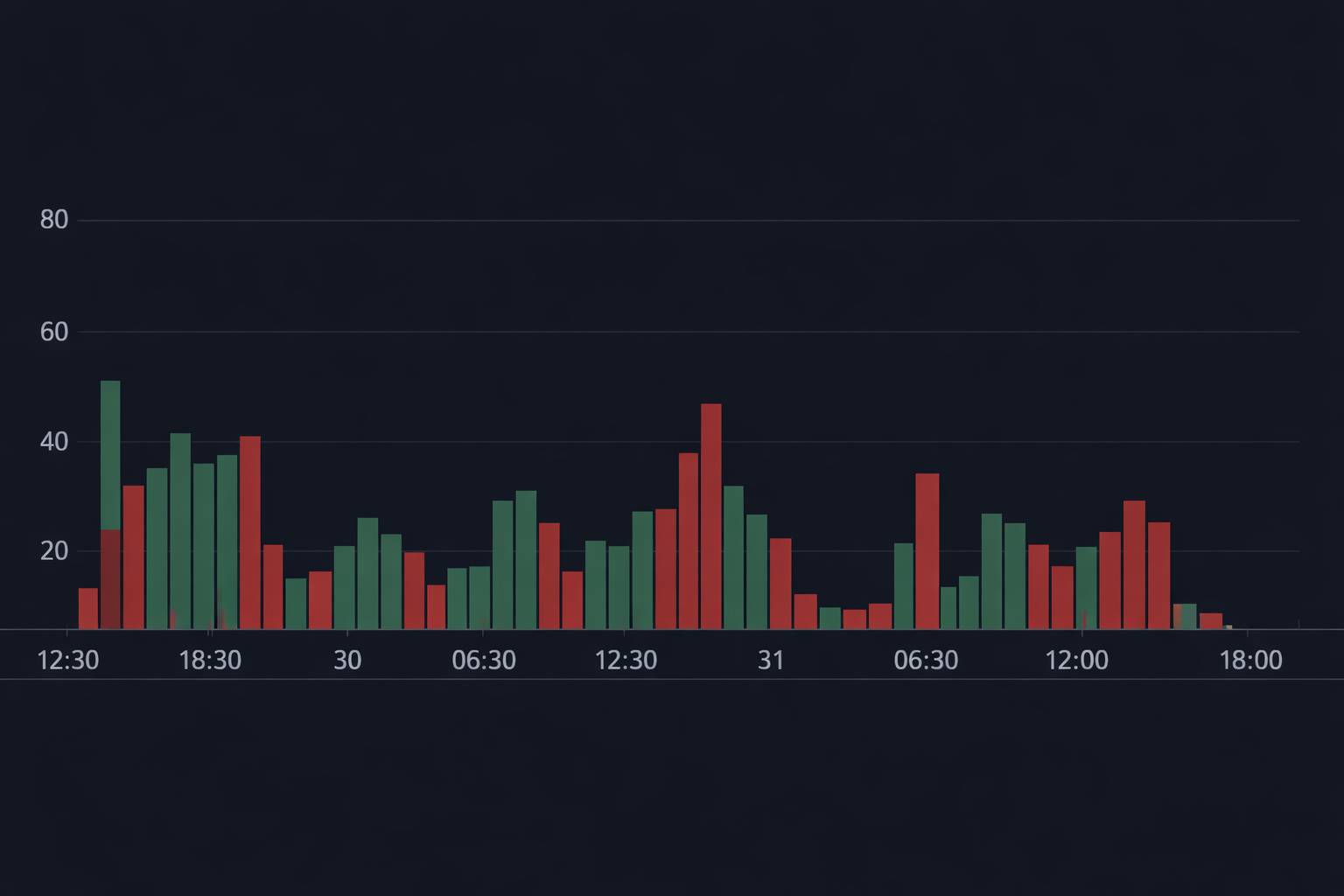Select the 80 y-axis label
The width and height of the screenshot is (1344, 896).
54,220
